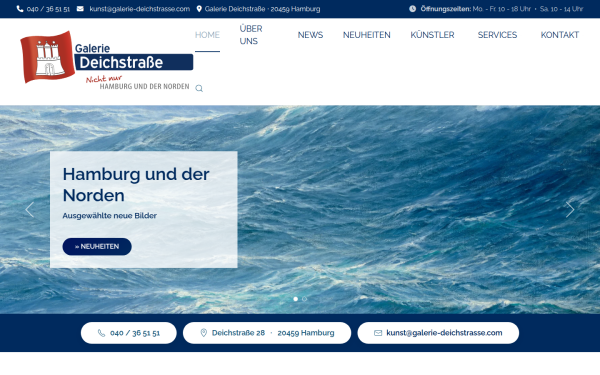Screen dimensions: 600x375
Task: Go to next slide arrow
Action: (570, 210)
